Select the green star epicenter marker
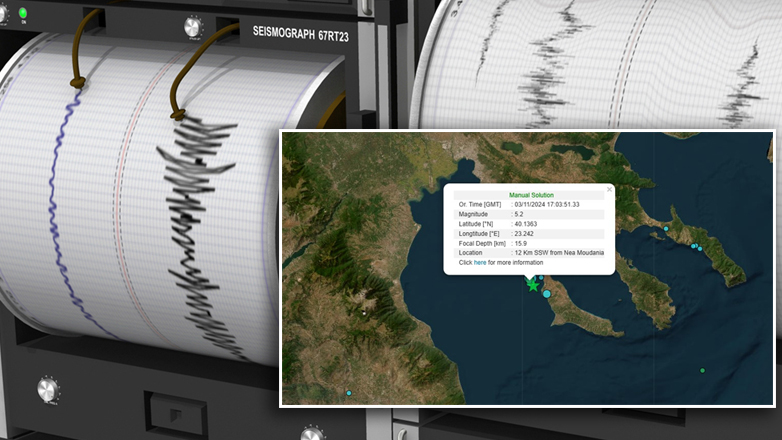Viewport: 782px width, 440px height. pyautogui.click(x=533, y=286)
